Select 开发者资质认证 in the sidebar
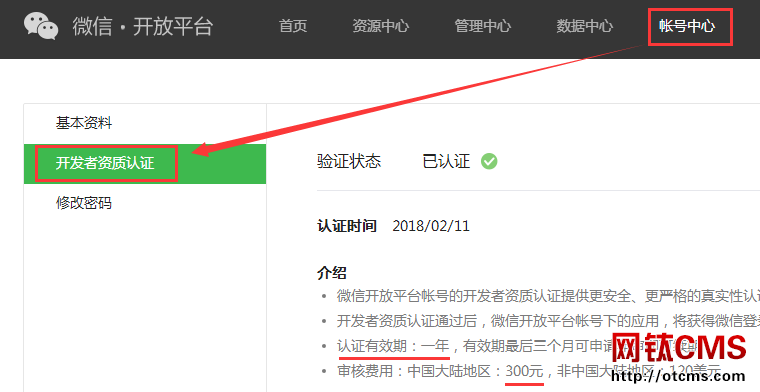 pyautogui.click(x=145, y=163)
